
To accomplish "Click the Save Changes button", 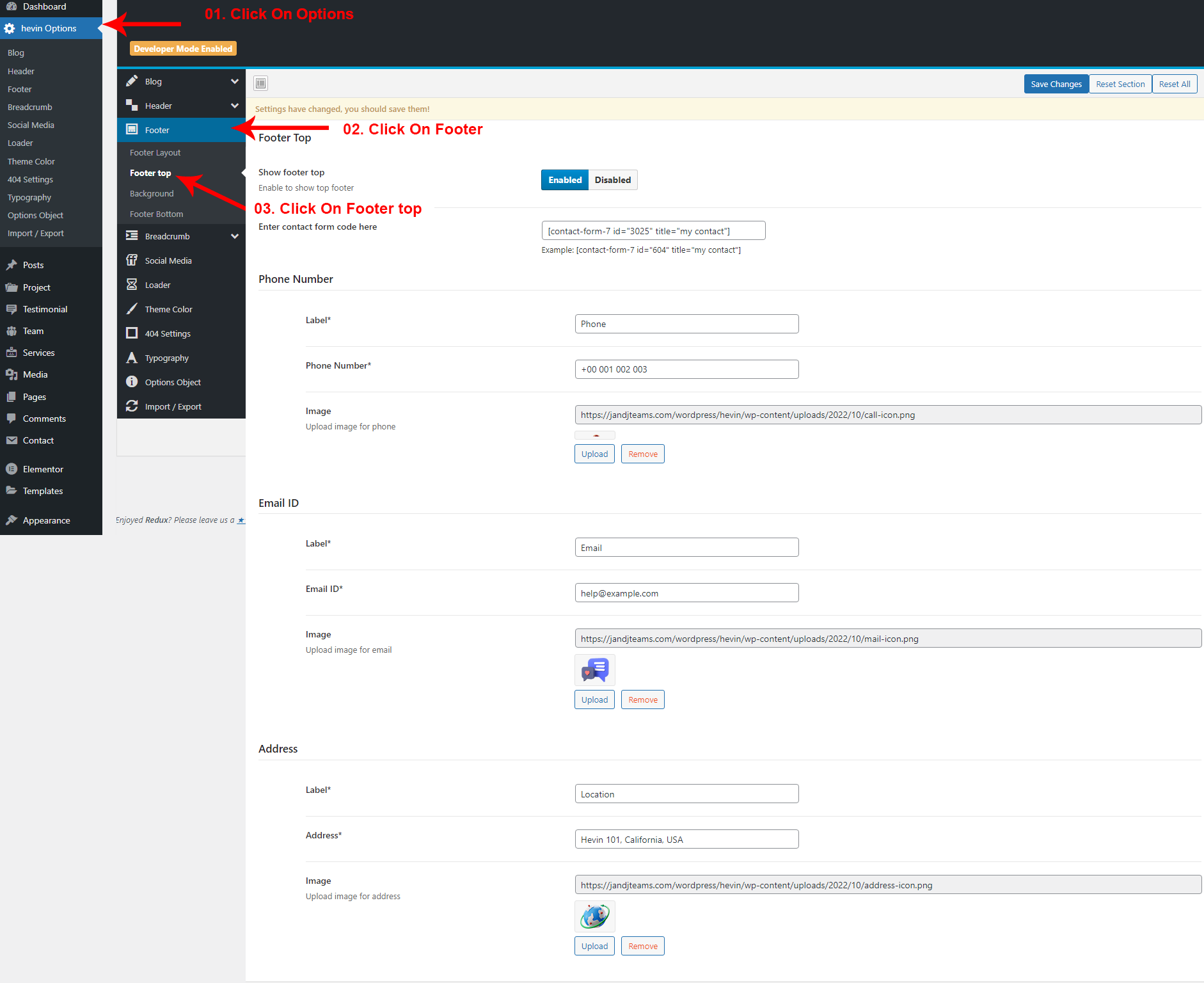I will pos(1056,84).
